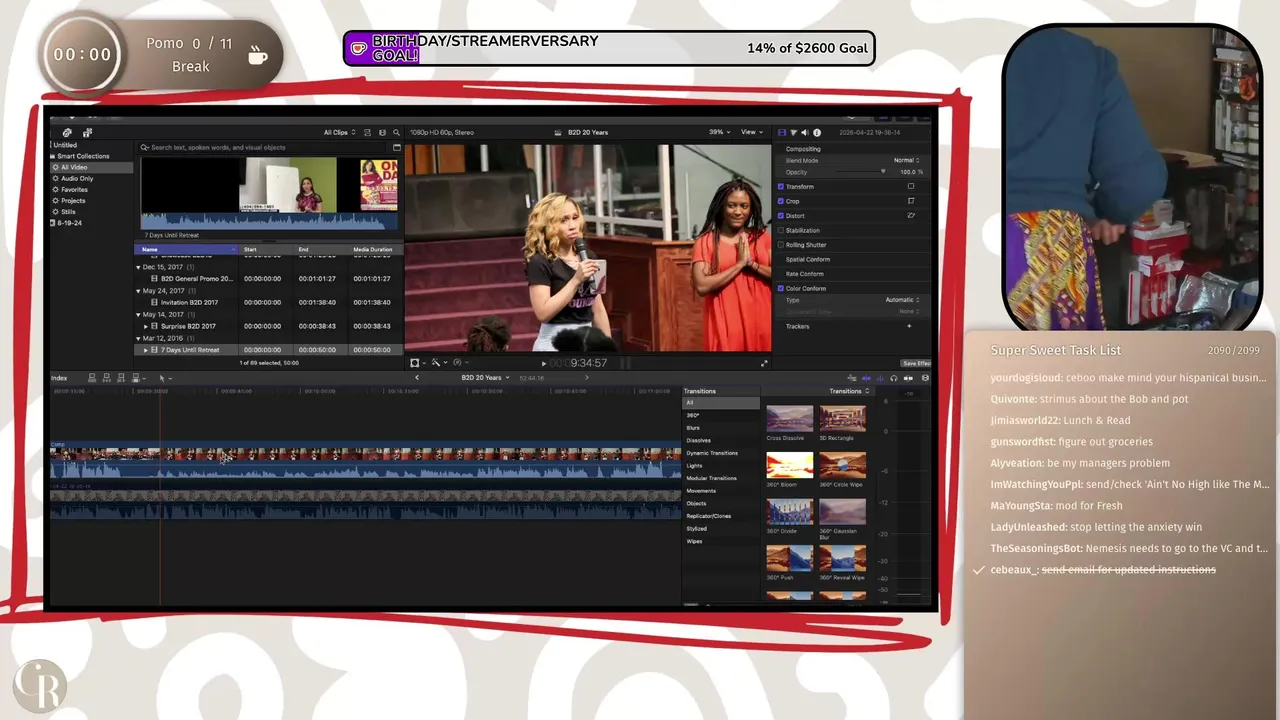The width and height of the screenshot is (1280, 720).
Task: Play the viewer video
Action: [x=544, y=363]
